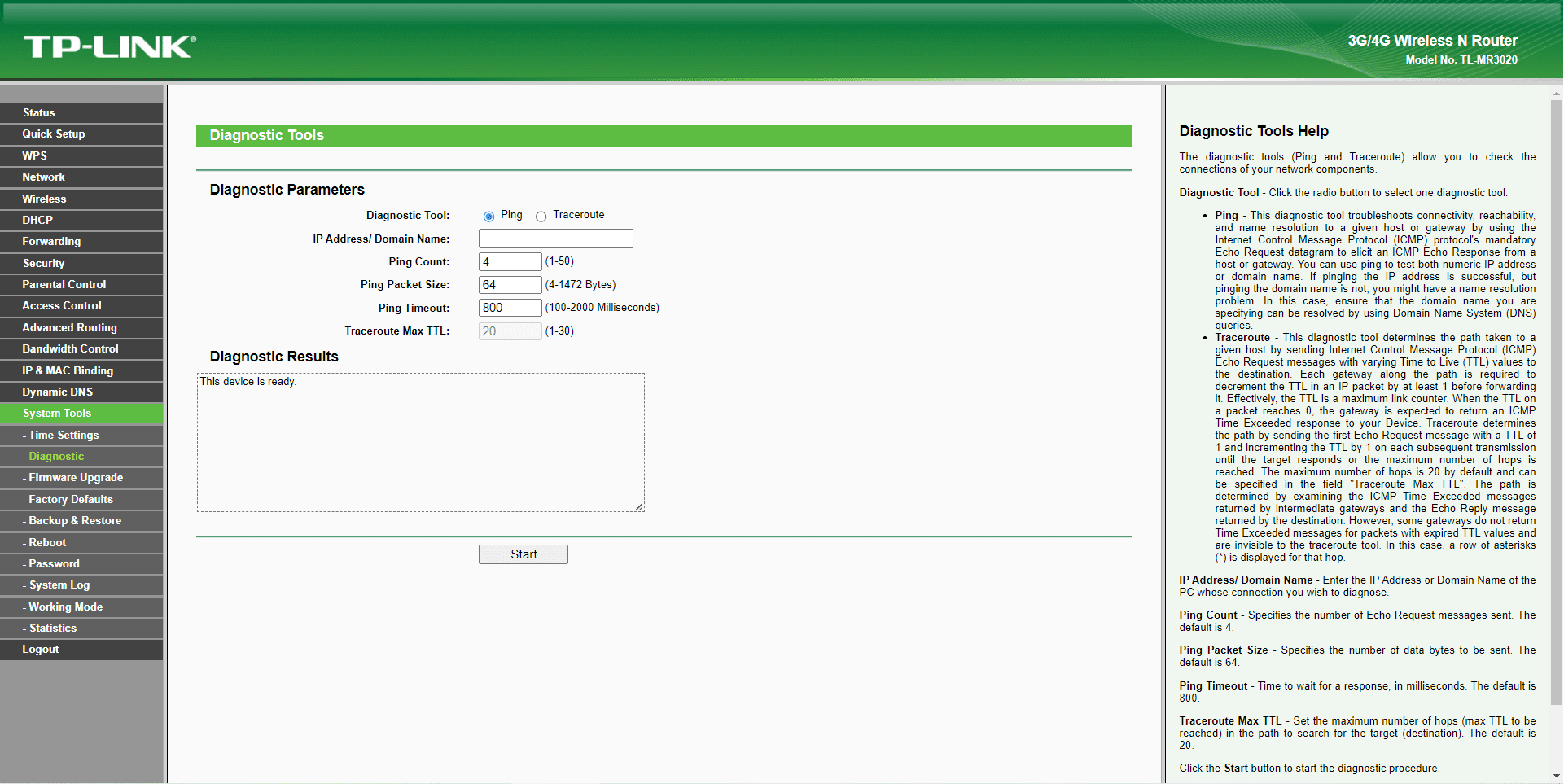The width and height of the screenshot is (1564, 784).
Task: View the System Log page
Action: tap(81, 585)
